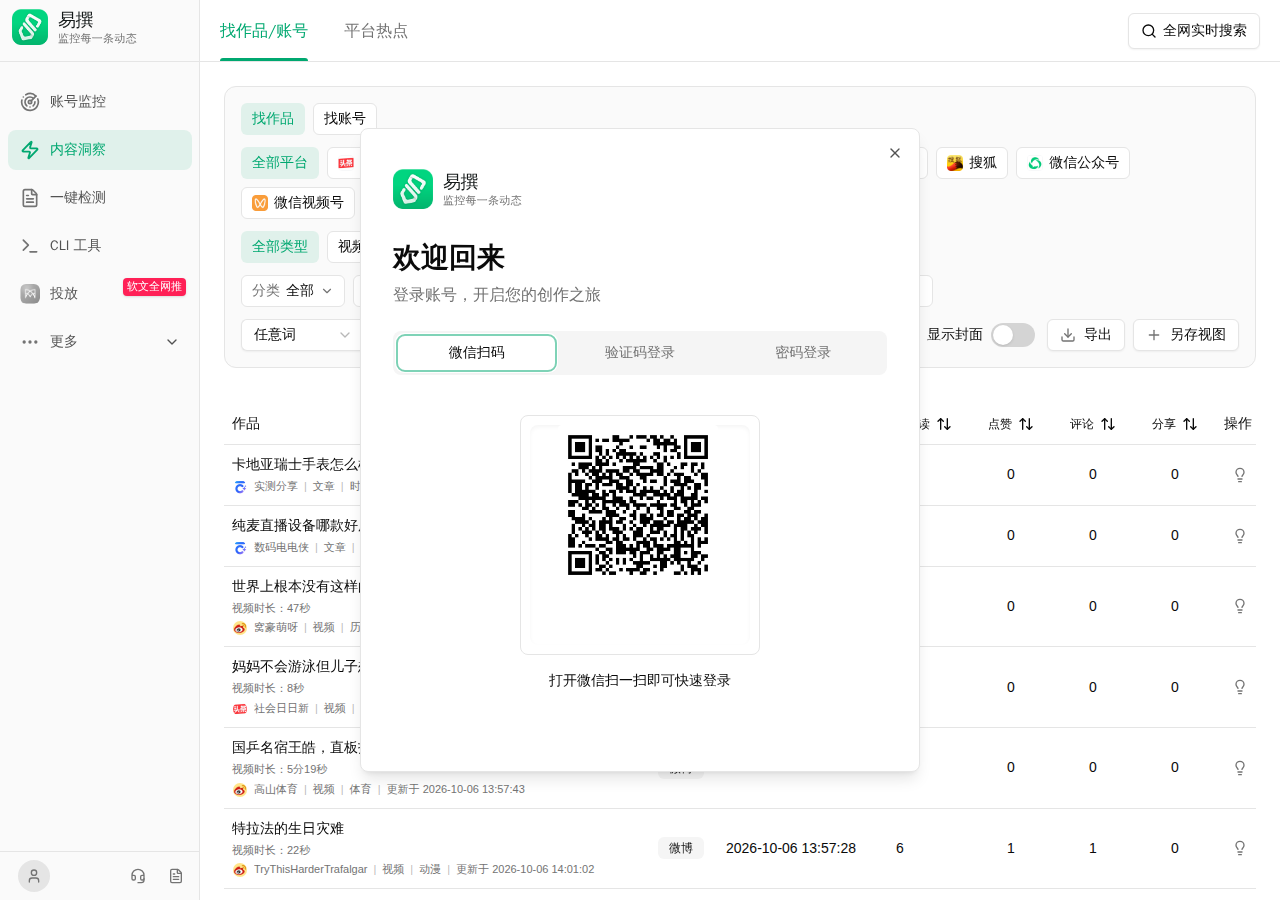The image size is (1280, 900).
Task: Click the 另存视图 button
Action: click(1186, 335)
